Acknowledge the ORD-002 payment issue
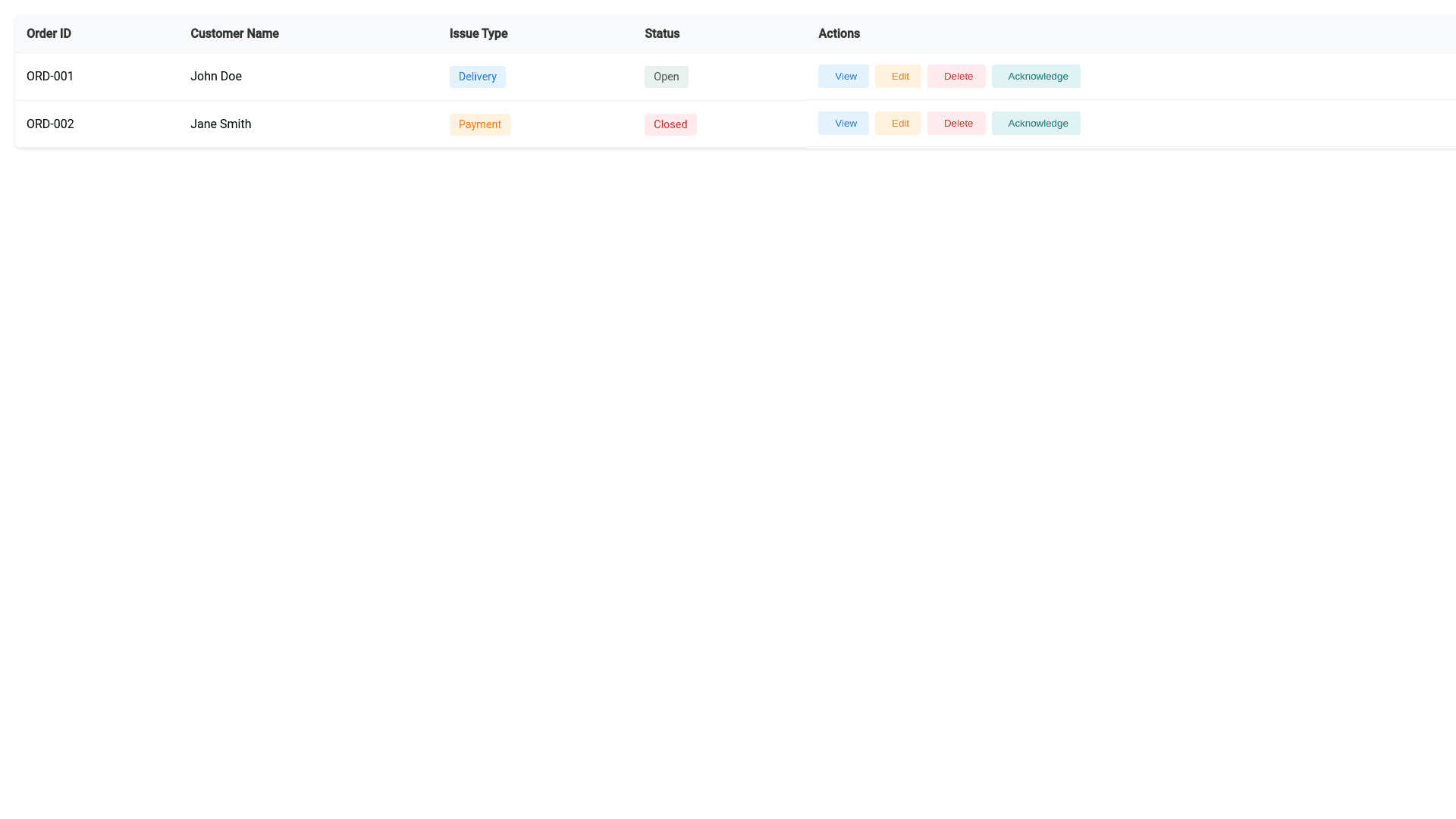 coord(1036,123)
